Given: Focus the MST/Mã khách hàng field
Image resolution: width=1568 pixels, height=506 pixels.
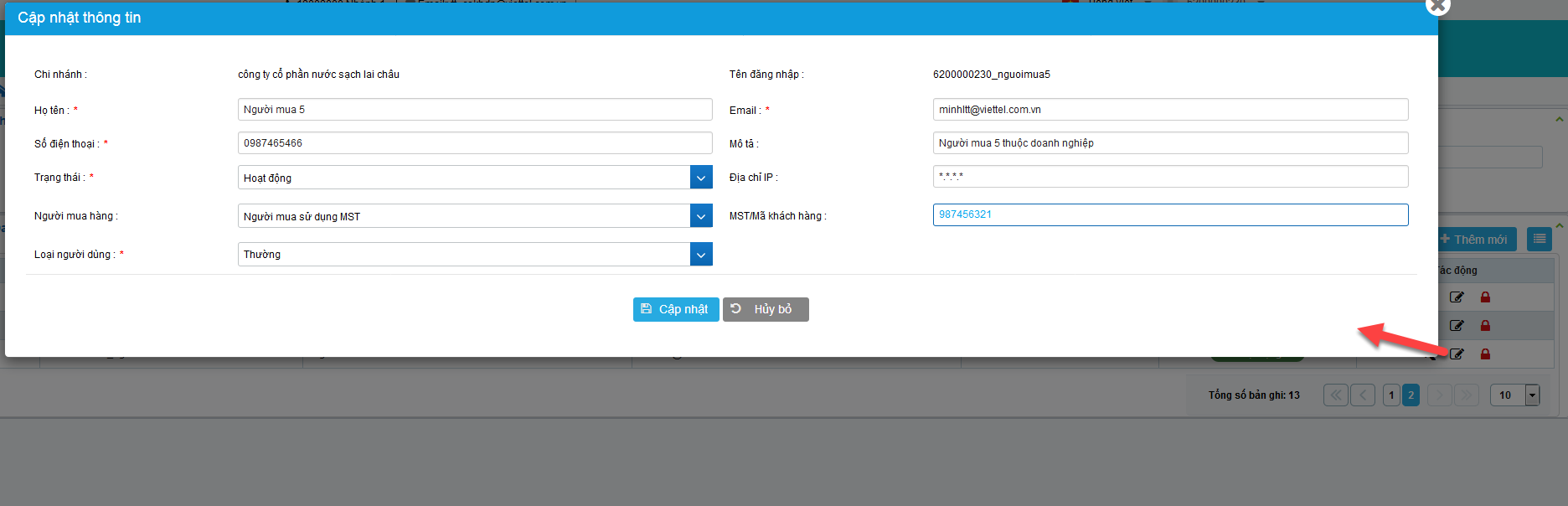Looking at the screenshot, I should 1169,215.
